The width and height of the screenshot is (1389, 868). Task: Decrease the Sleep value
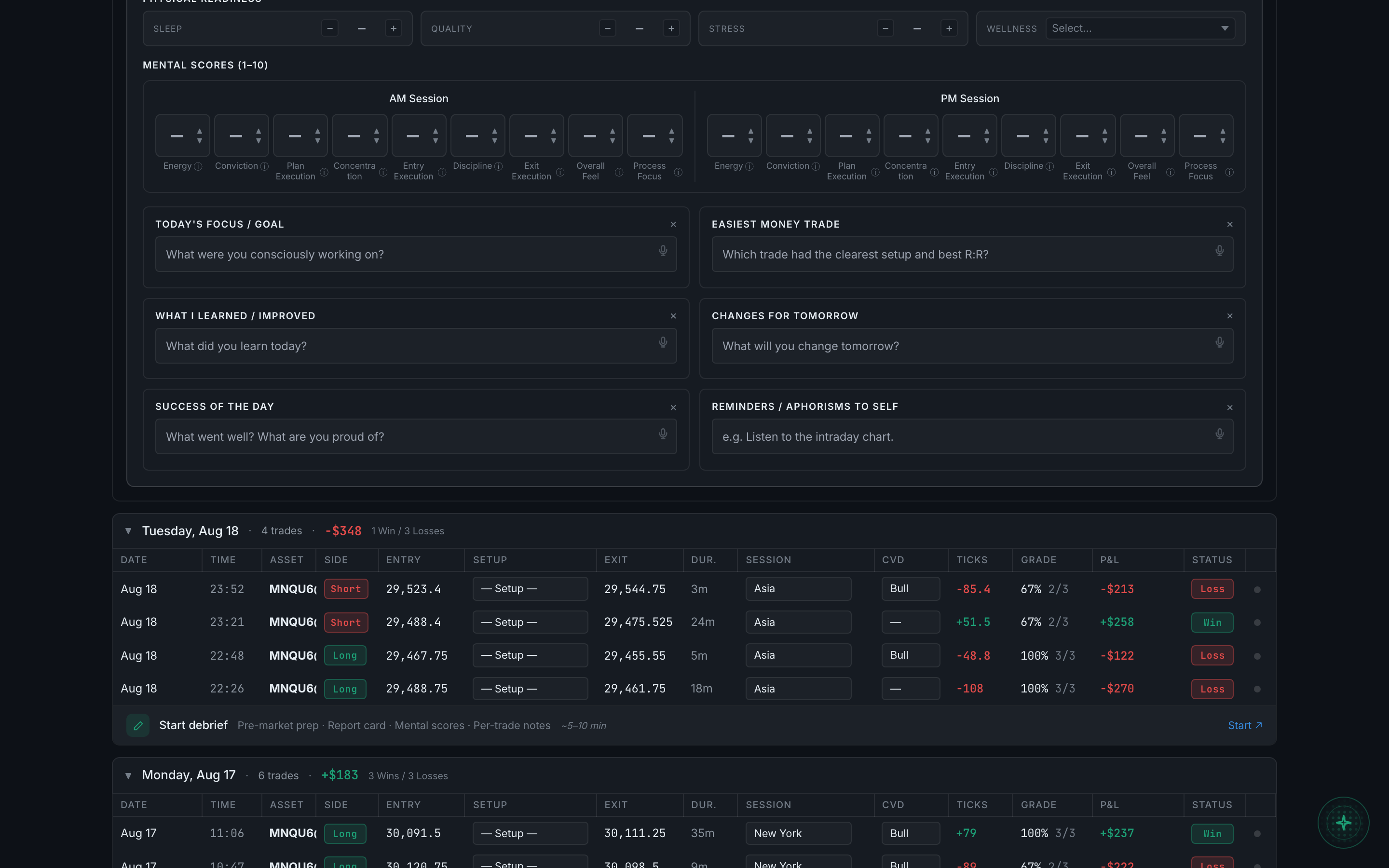pyautogui.click(x=330, y=28)
